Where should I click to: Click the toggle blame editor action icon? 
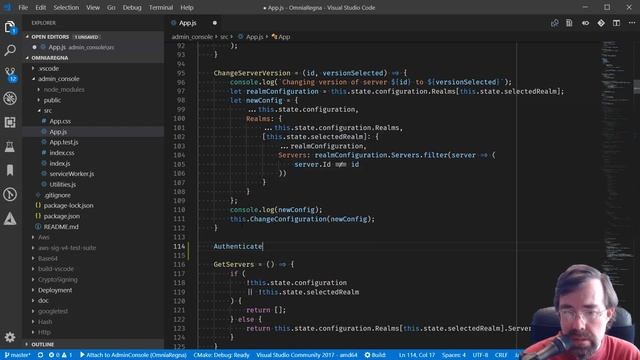pyautogui.click(x=585, y=23)
